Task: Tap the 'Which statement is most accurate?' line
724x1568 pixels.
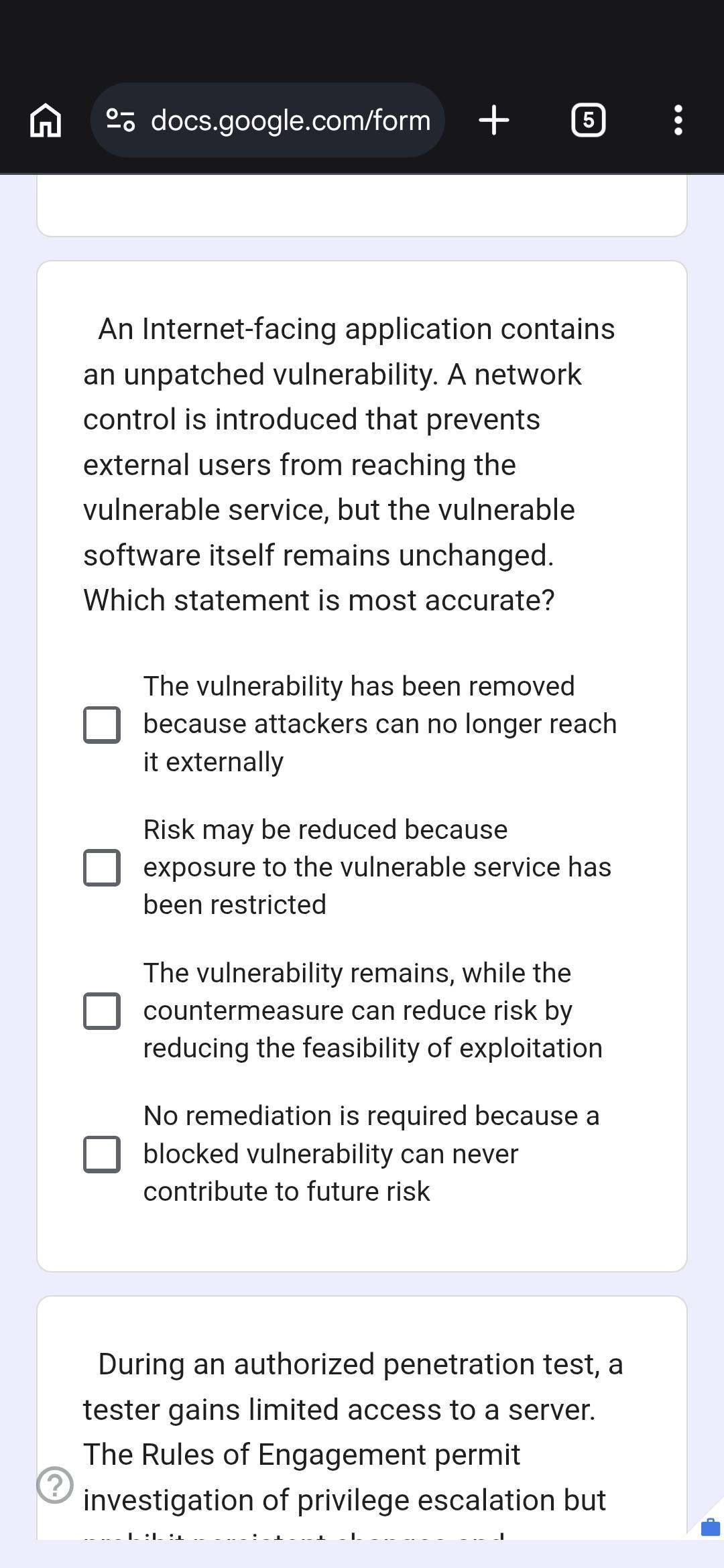Action: pos(319,600)
